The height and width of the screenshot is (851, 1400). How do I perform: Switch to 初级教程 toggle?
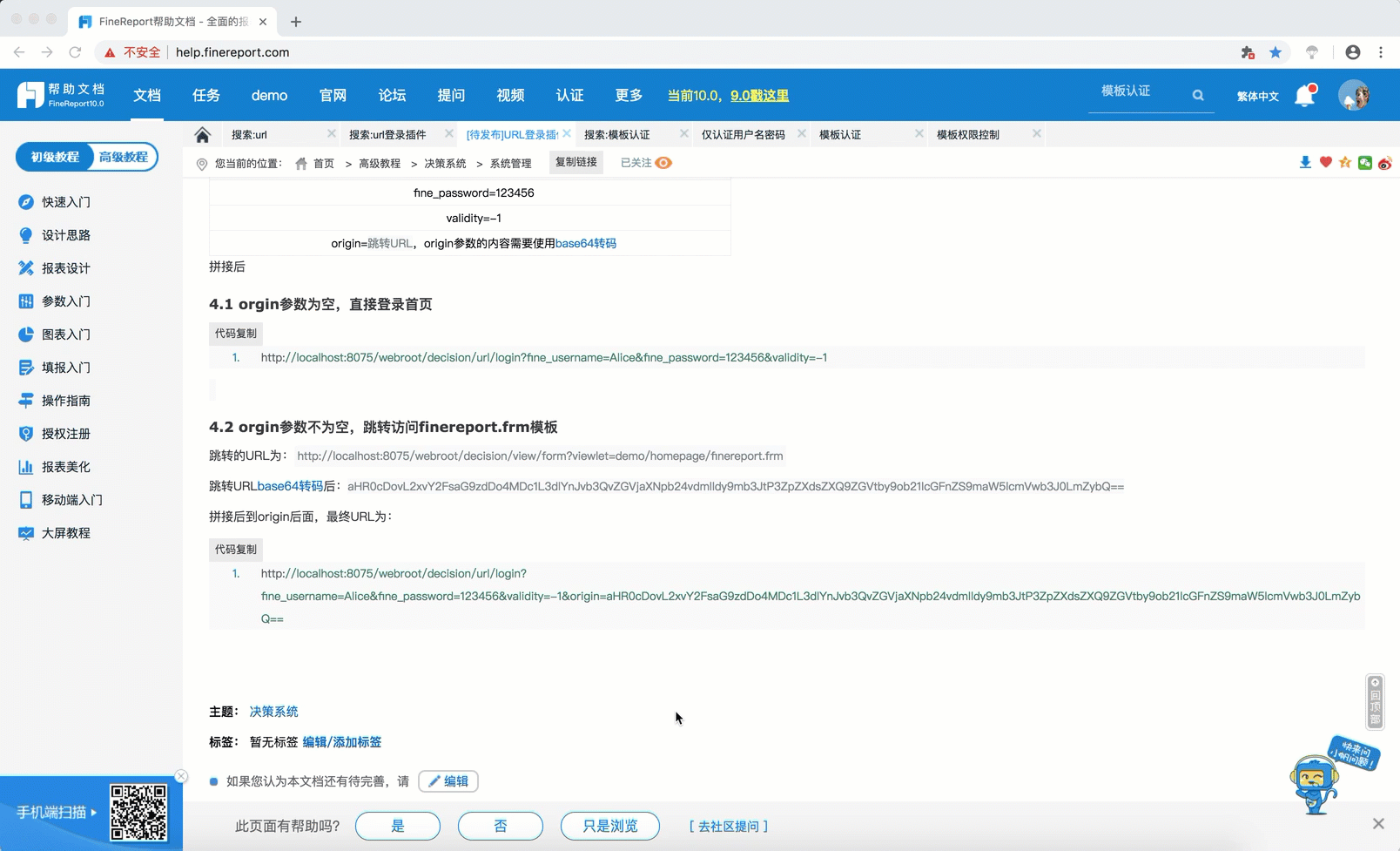click(x=55, y=157)
